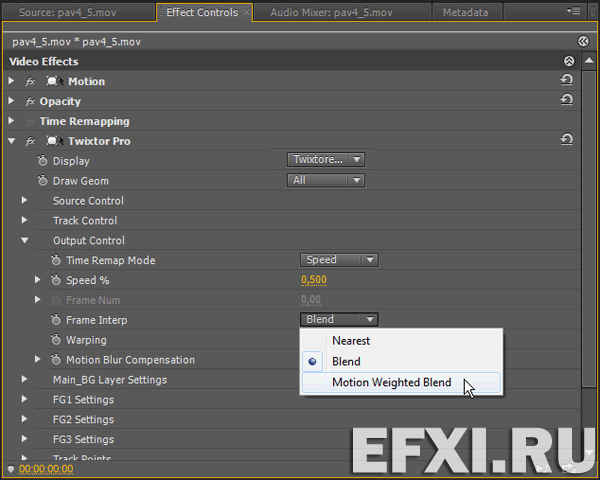Expand the Time Remapping effect
This screenshot has width=600, height=480.
[x=11, y=121]
